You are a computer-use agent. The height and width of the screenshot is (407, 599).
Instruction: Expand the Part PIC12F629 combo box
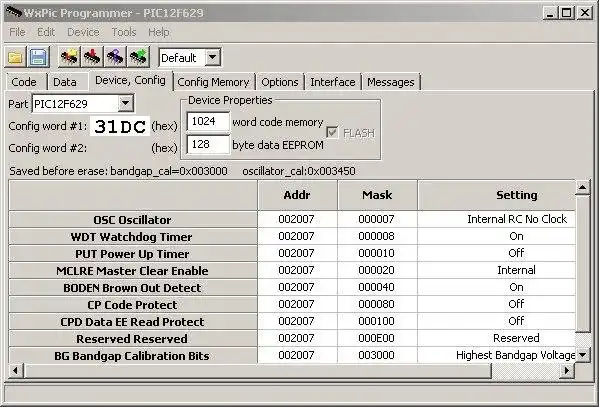125,104
